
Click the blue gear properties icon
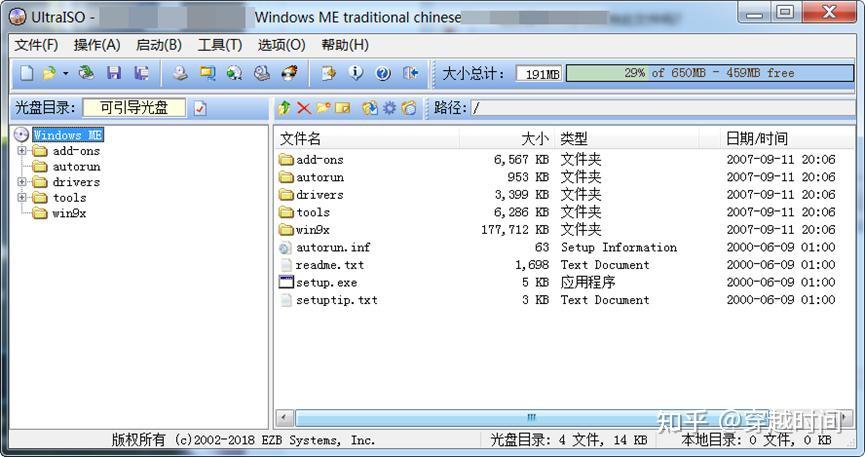point(389,108)
